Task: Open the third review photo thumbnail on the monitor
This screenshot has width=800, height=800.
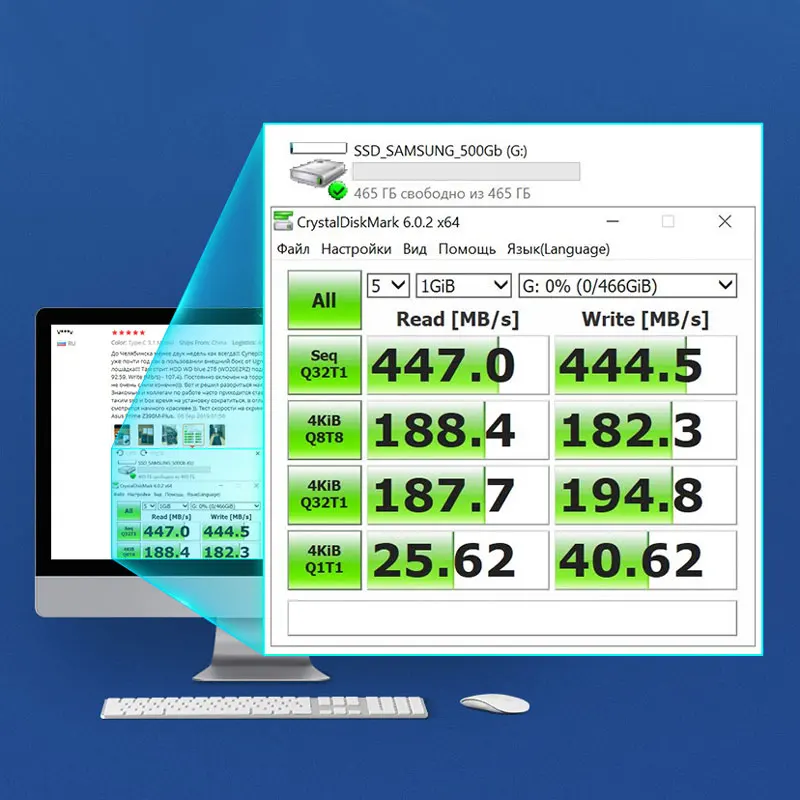Action: coord(169,435)
